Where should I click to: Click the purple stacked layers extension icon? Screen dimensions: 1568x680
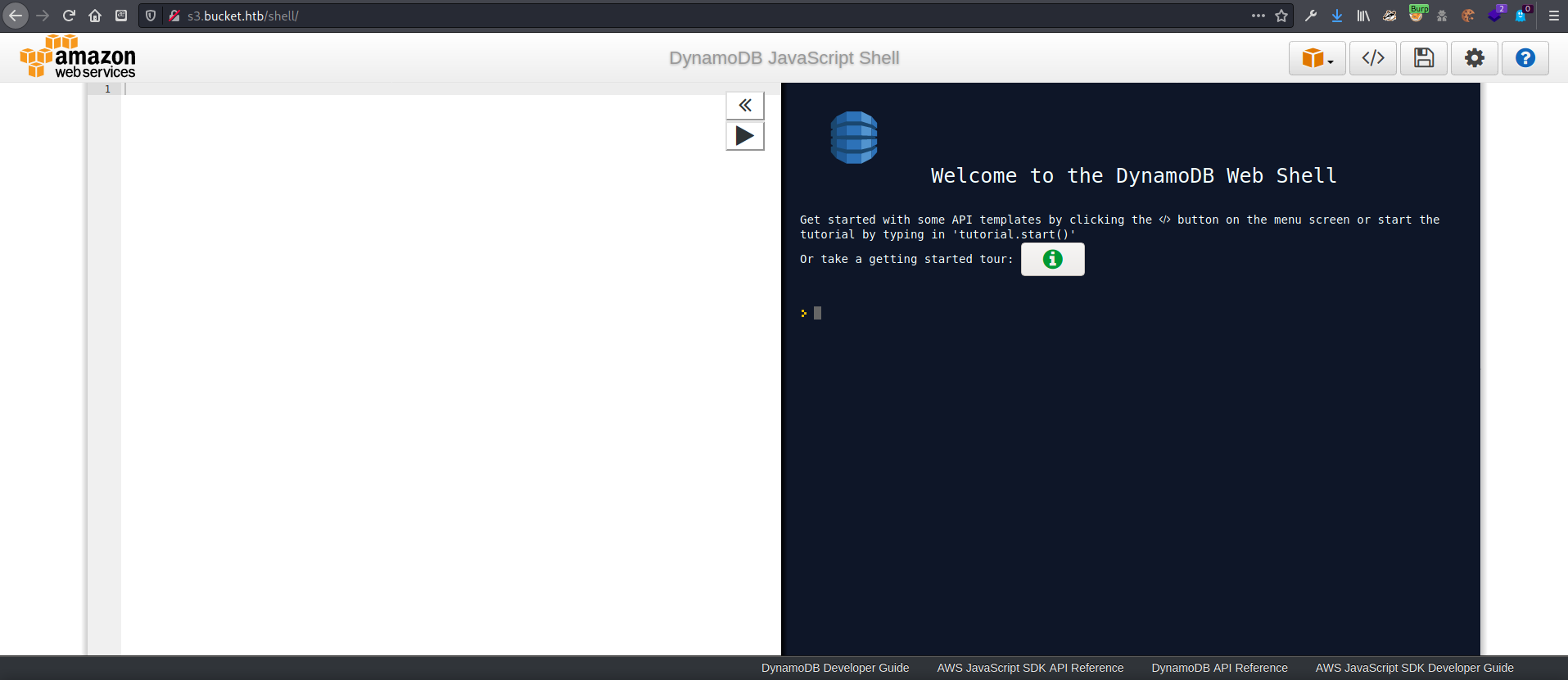1496,14
